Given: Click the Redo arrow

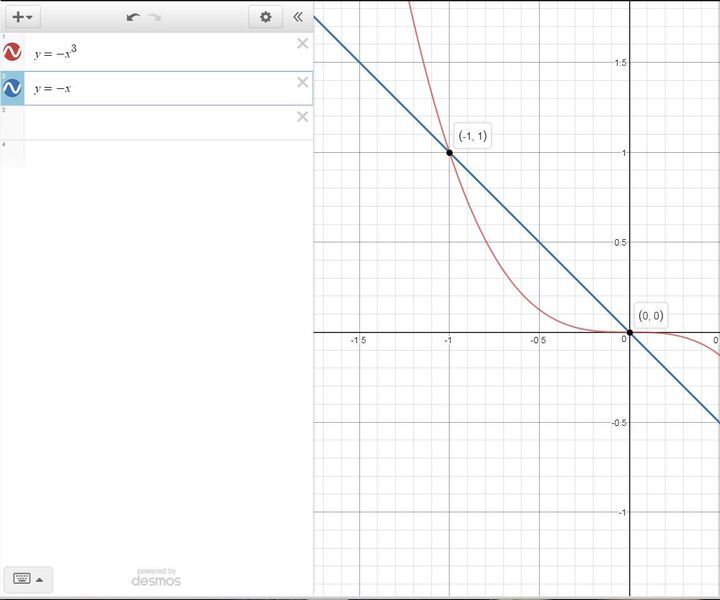Looking at the screenshot, I should click(x=155, y=17).
